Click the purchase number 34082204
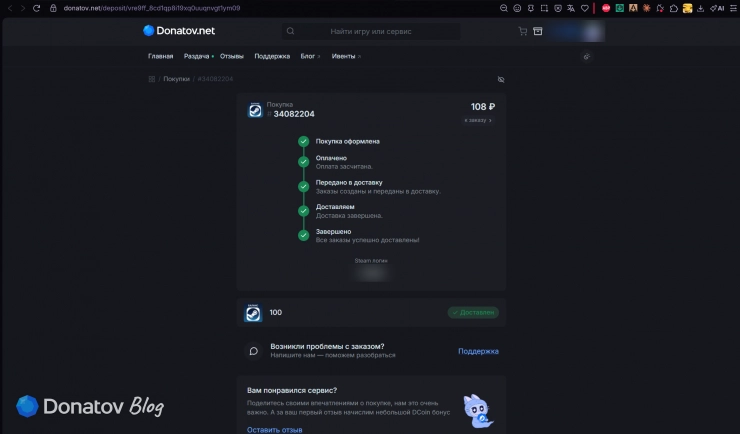The image size is (740, 434). pyautogui.click(x=294, y=114)
